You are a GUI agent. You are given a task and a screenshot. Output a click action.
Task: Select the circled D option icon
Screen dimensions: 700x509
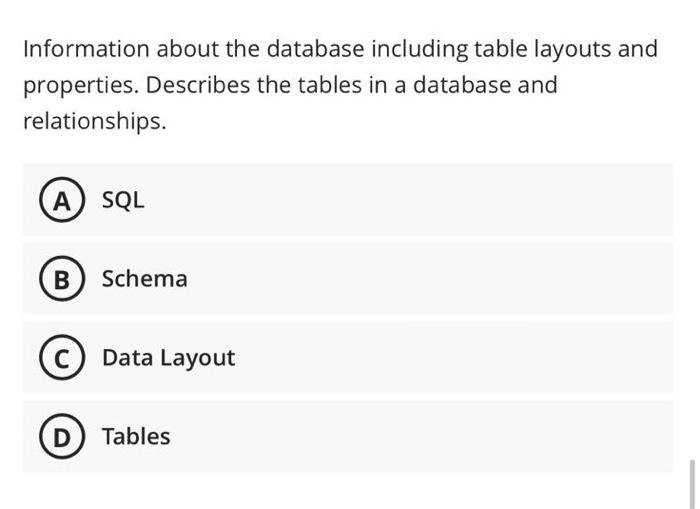pyautogui.click(x=62, y=437)
